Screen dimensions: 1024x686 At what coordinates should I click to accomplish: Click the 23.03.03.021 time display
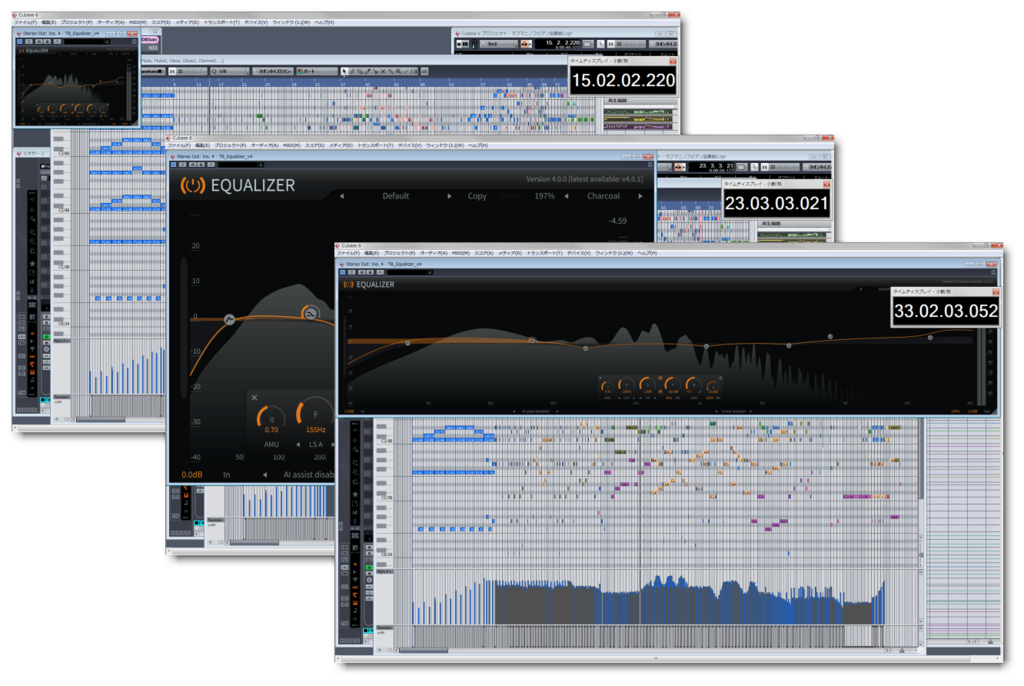click(776, 203)
